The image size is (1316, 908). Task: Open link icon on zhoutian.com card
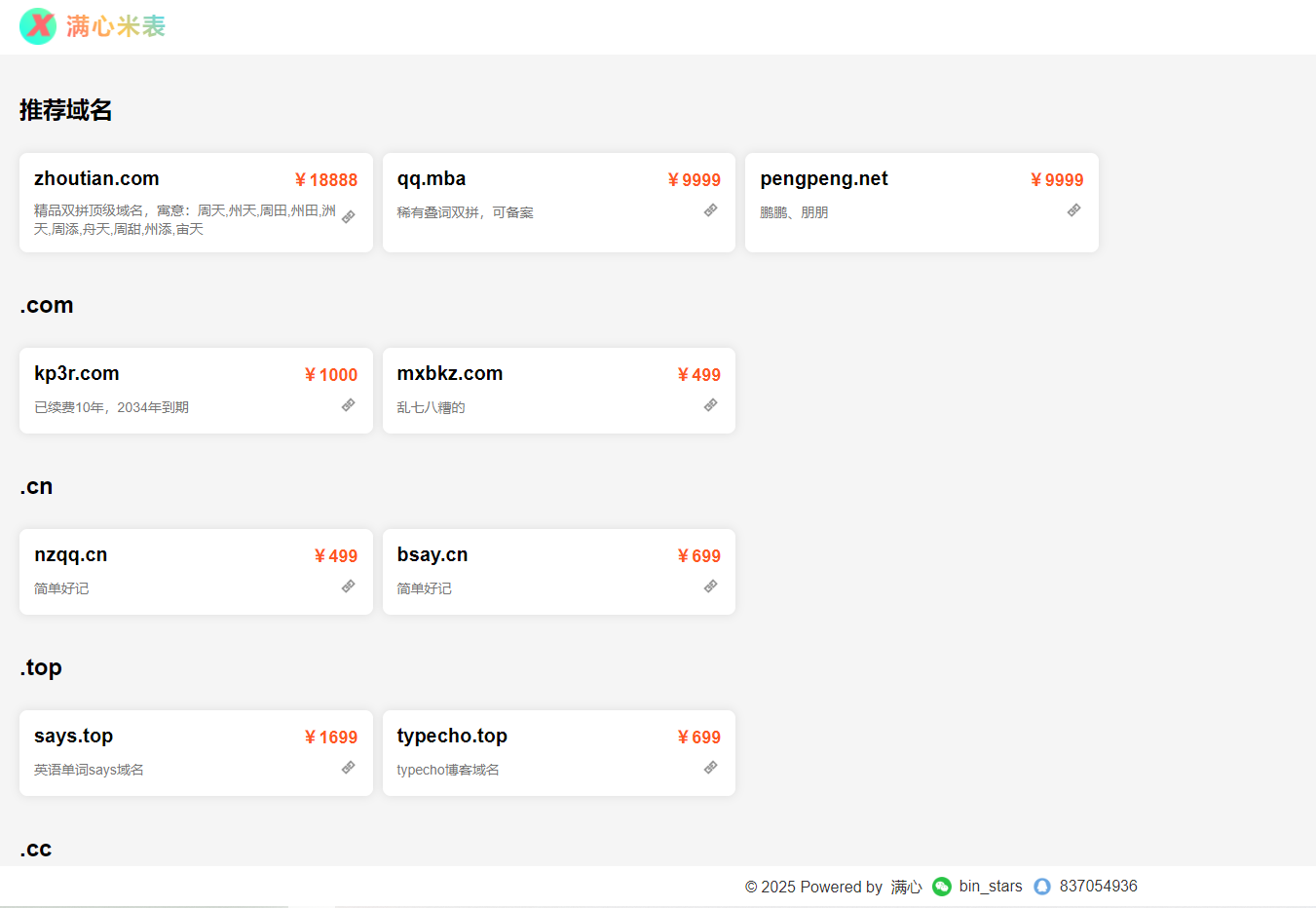(x=348, y=217)
